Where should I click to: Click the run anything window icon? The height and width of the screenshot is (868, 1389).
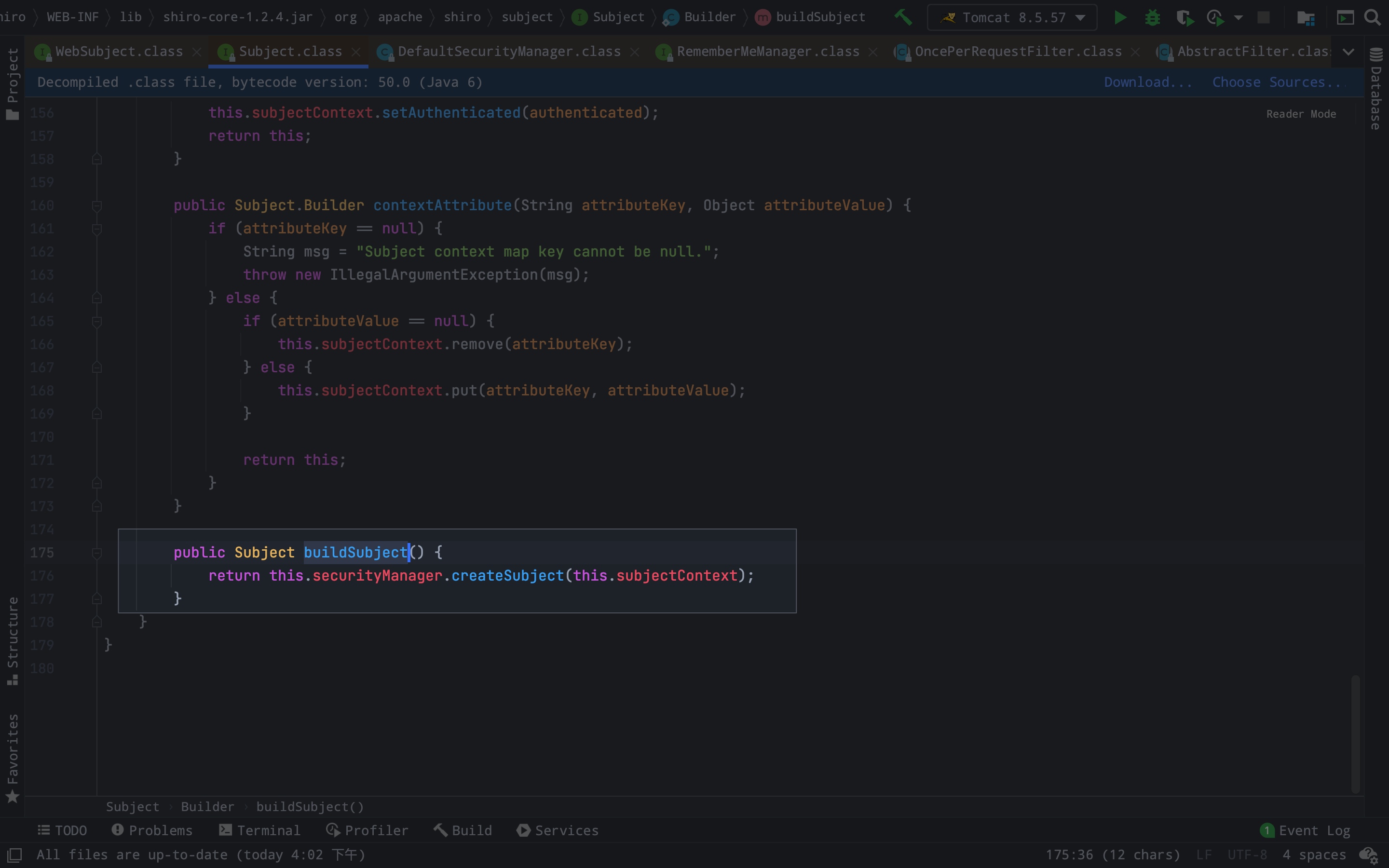(1345, 18)
